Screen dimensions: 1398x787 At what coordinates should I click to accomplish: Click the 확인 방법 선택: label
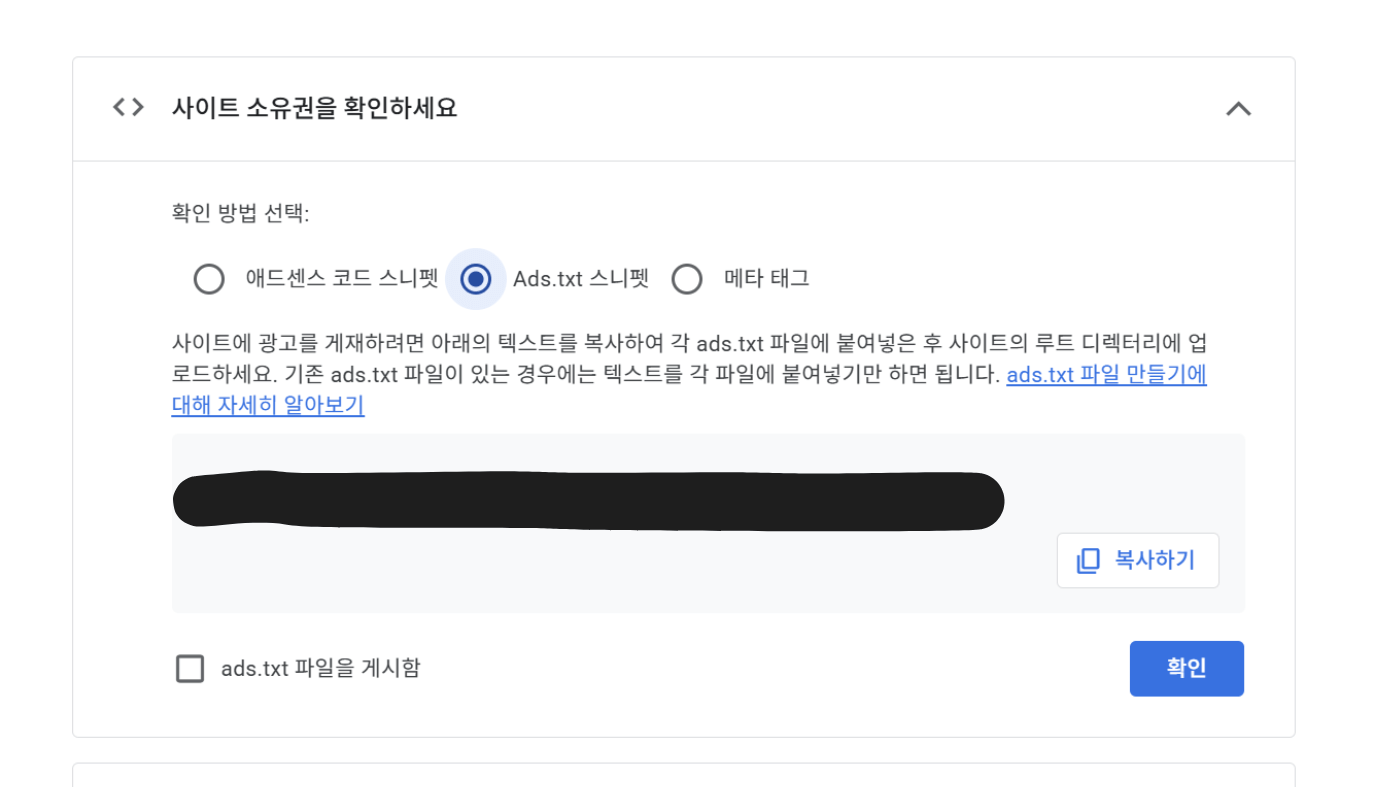point(240,213)
